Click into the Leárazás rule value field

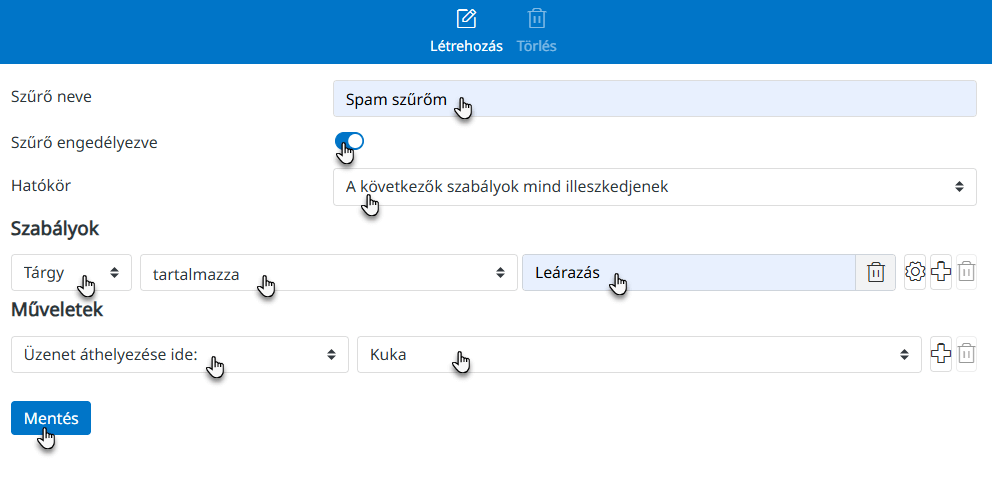(688, 272)
